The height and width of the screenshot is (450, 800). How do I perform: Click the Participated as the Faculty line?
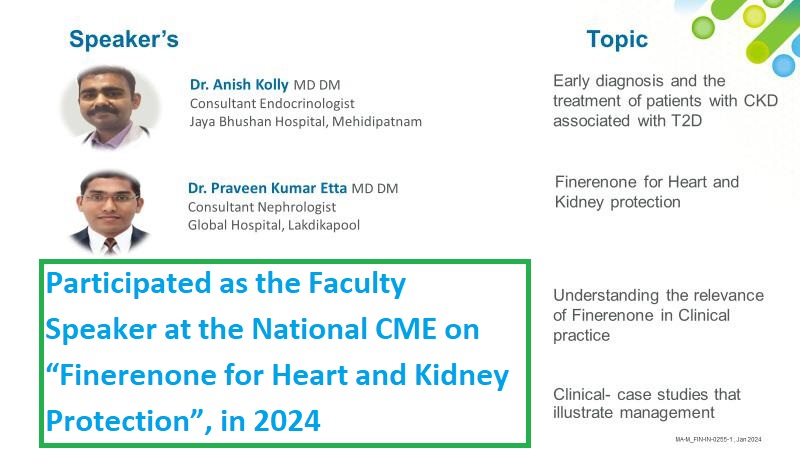pyautogui.click(x=226, y=284)
